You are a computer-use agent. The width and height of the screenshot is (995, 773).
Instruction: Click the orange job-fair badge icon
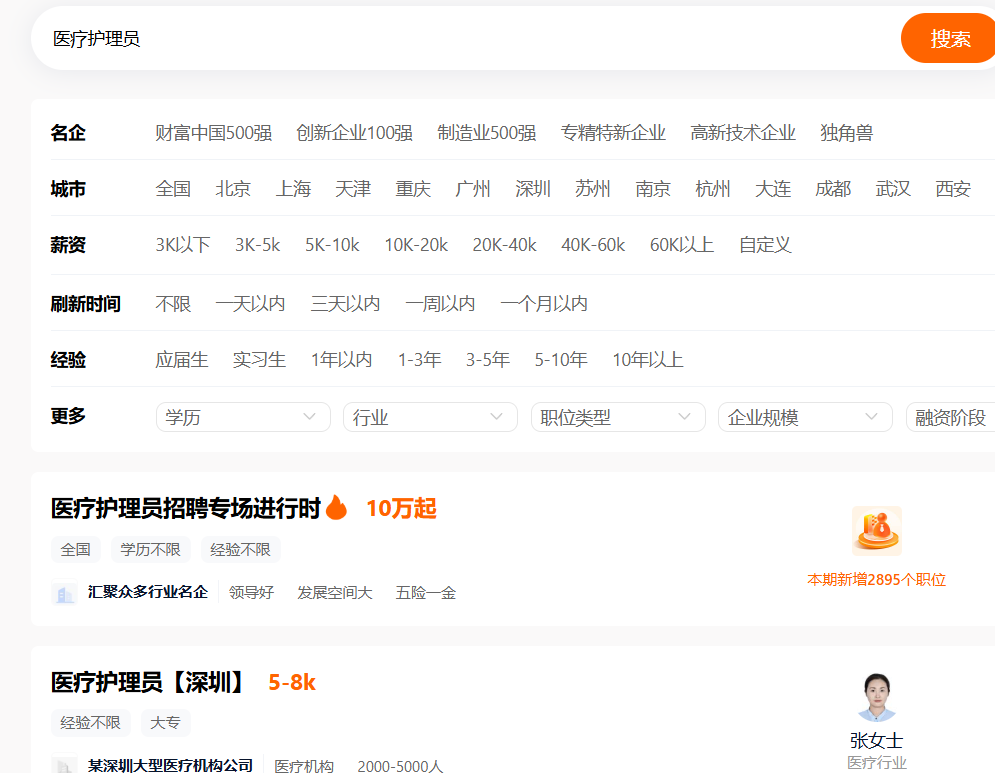tap(876, 531)
